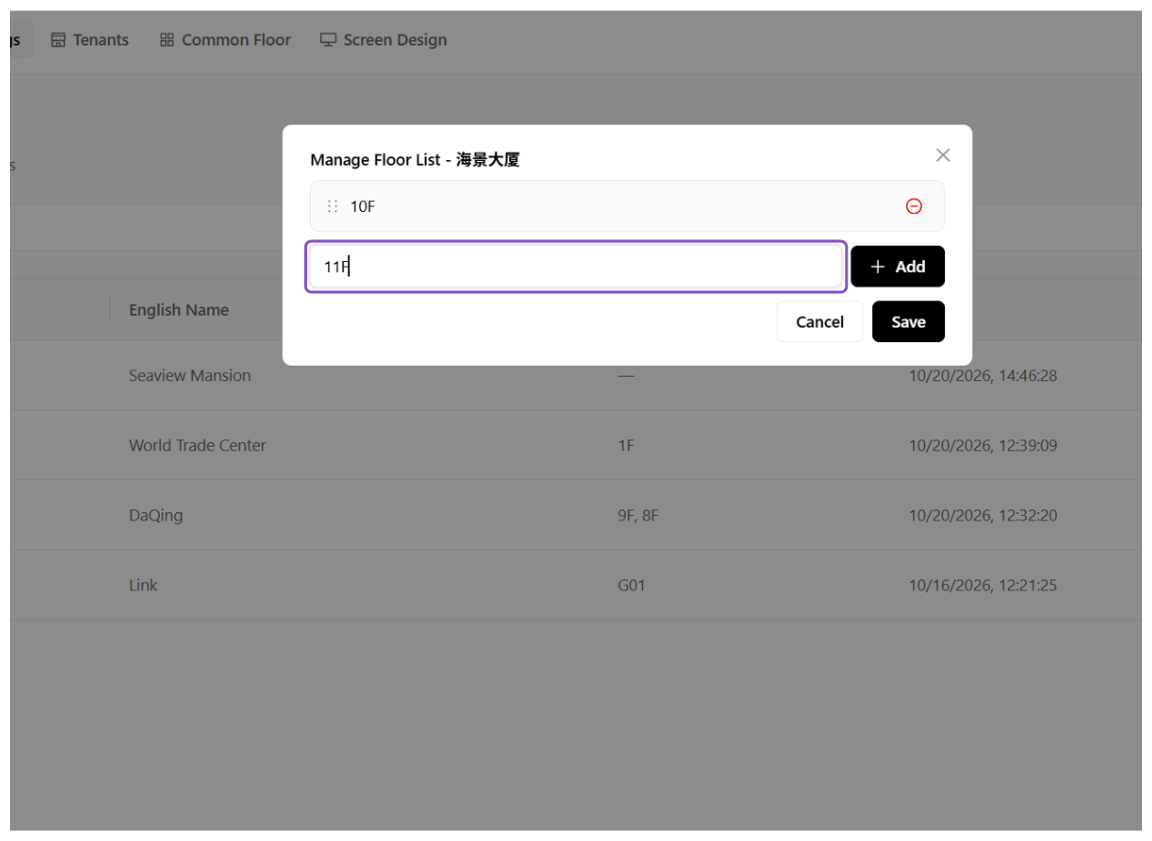Click the Tenants tab store icon
Image resolution: width=1152 pixels, height=841 pixels.
58,40
